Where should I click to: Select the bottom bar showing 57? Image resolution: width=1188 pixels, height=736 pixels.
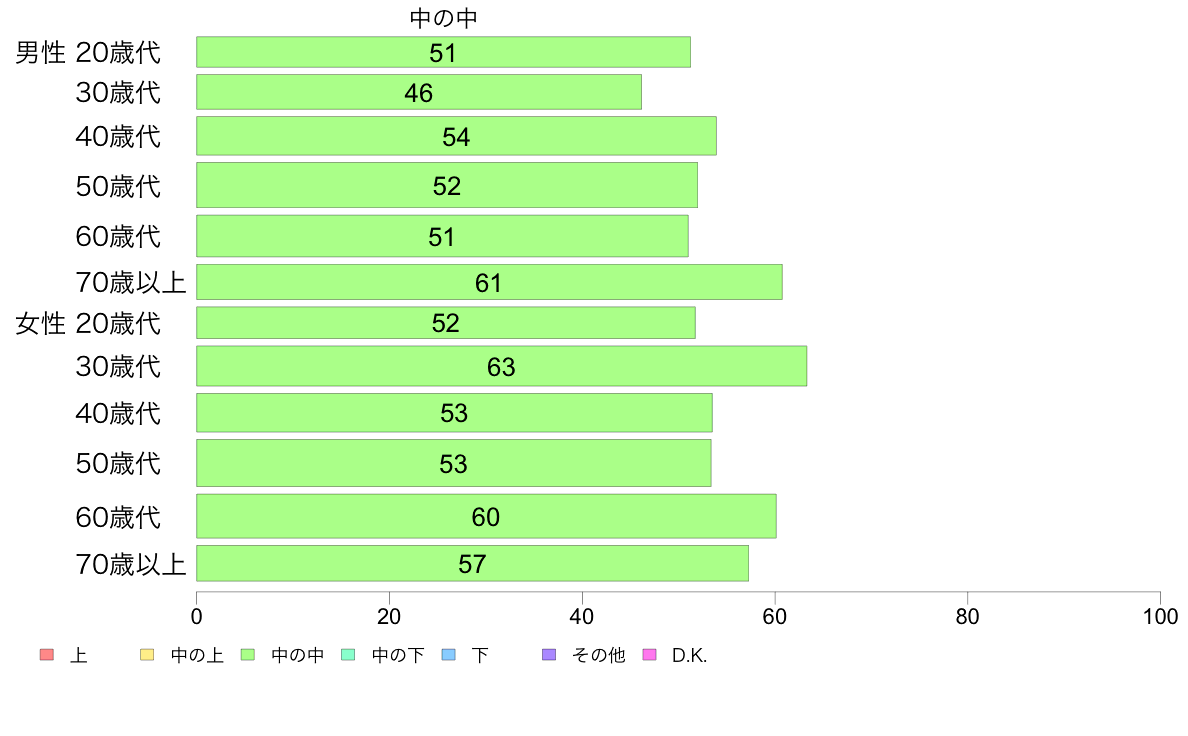coord(473,564)
